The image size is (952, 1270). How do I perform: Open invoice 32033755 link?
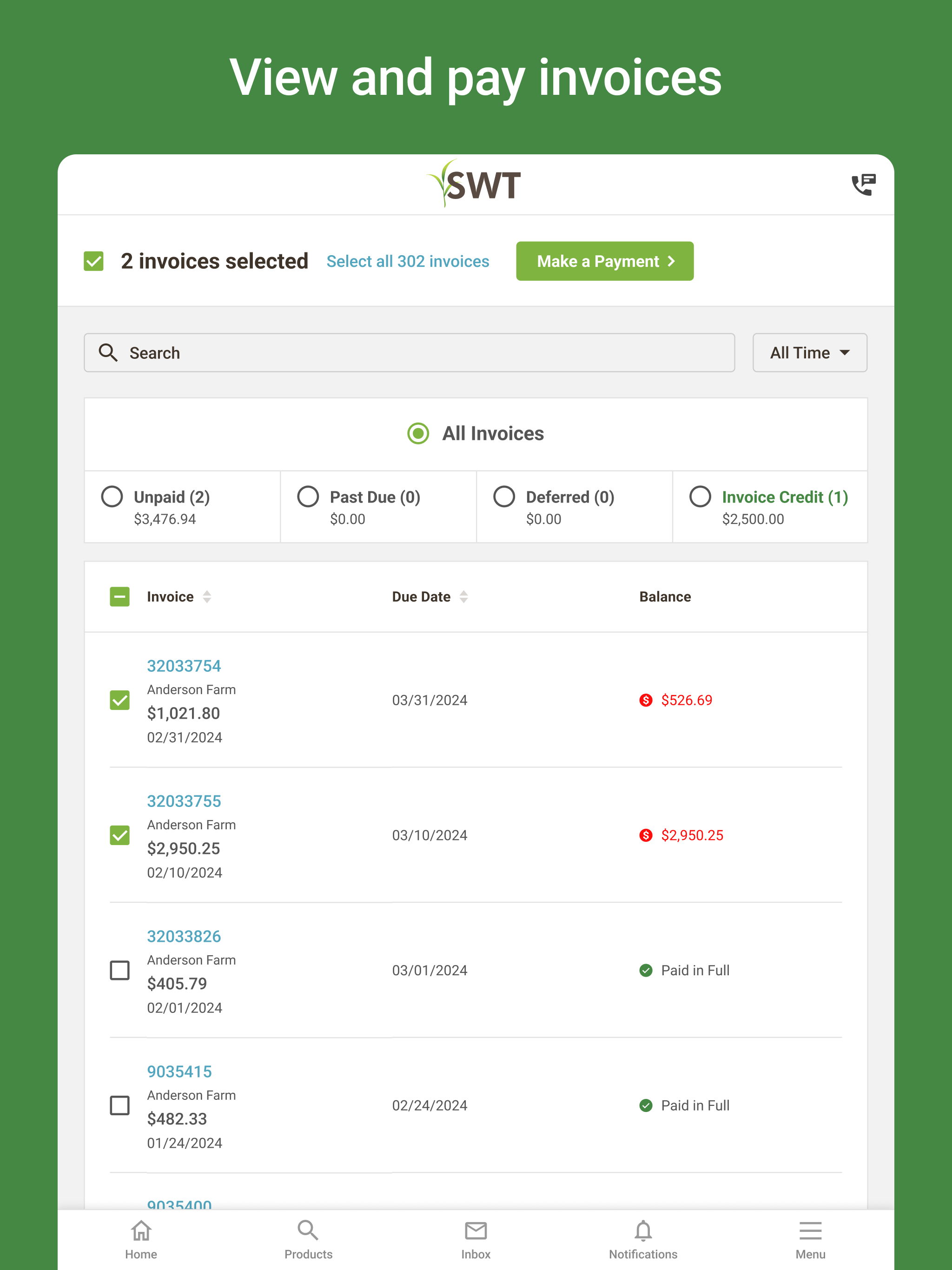pos(184,801)
